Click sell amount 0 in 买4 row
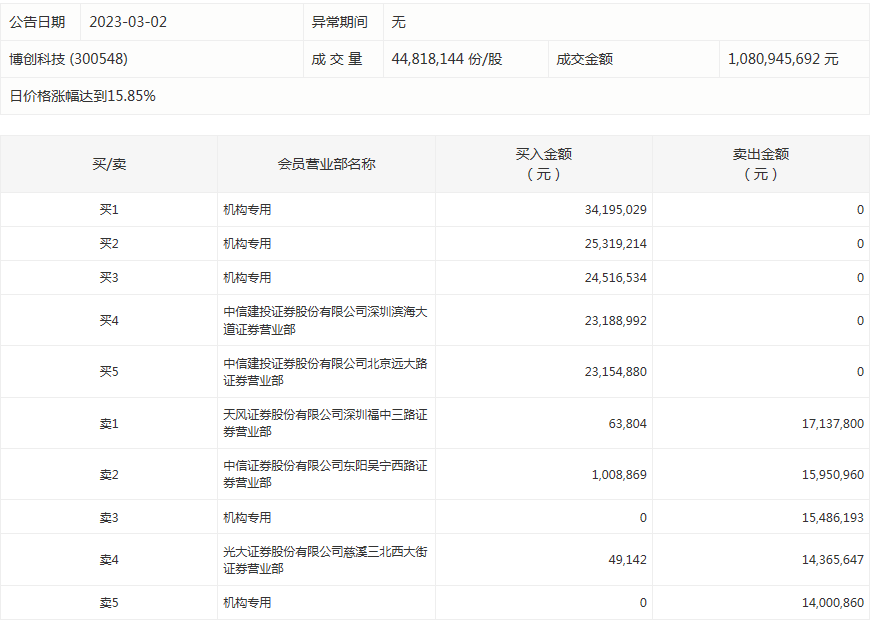This screenshot has height=620, width=877. pyautogui.click(x=860, y=321)
